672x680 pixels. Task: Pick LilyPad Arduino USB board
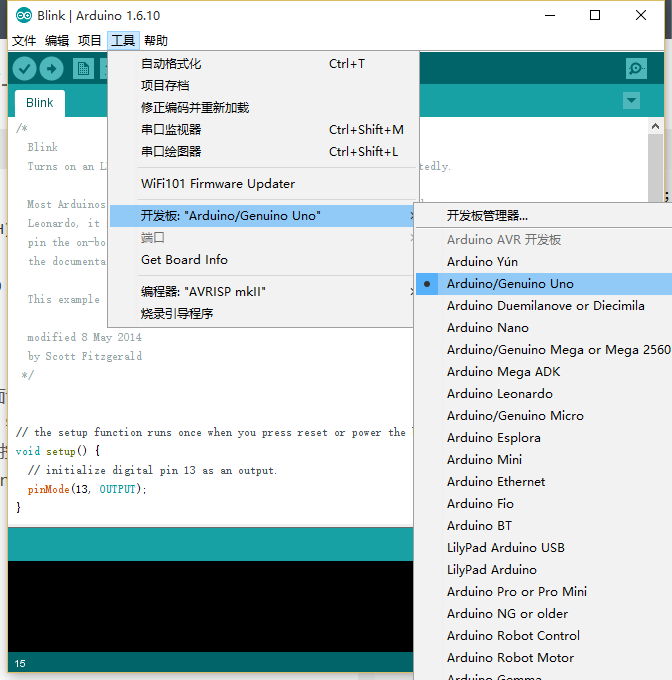[544, 548]
